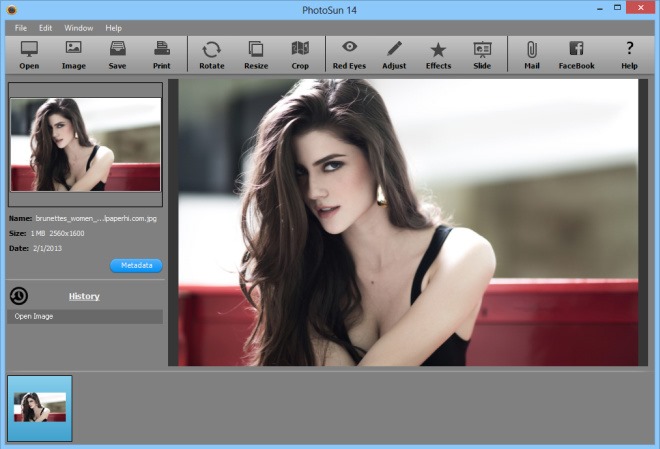Image resolution: width=660 pixels, height=449 pixels.
Task: Start the Slide show tool
Action: [x=482, y=54]
